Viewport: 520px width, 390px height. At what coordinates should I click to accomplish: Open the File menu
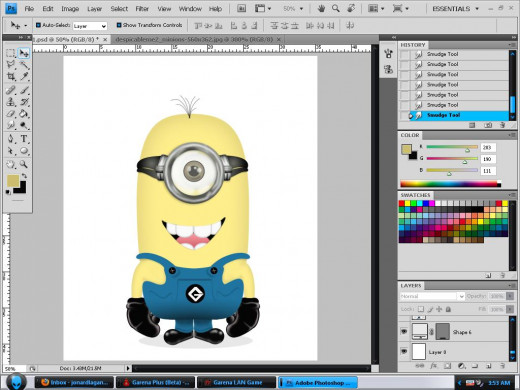pos(29,9)
